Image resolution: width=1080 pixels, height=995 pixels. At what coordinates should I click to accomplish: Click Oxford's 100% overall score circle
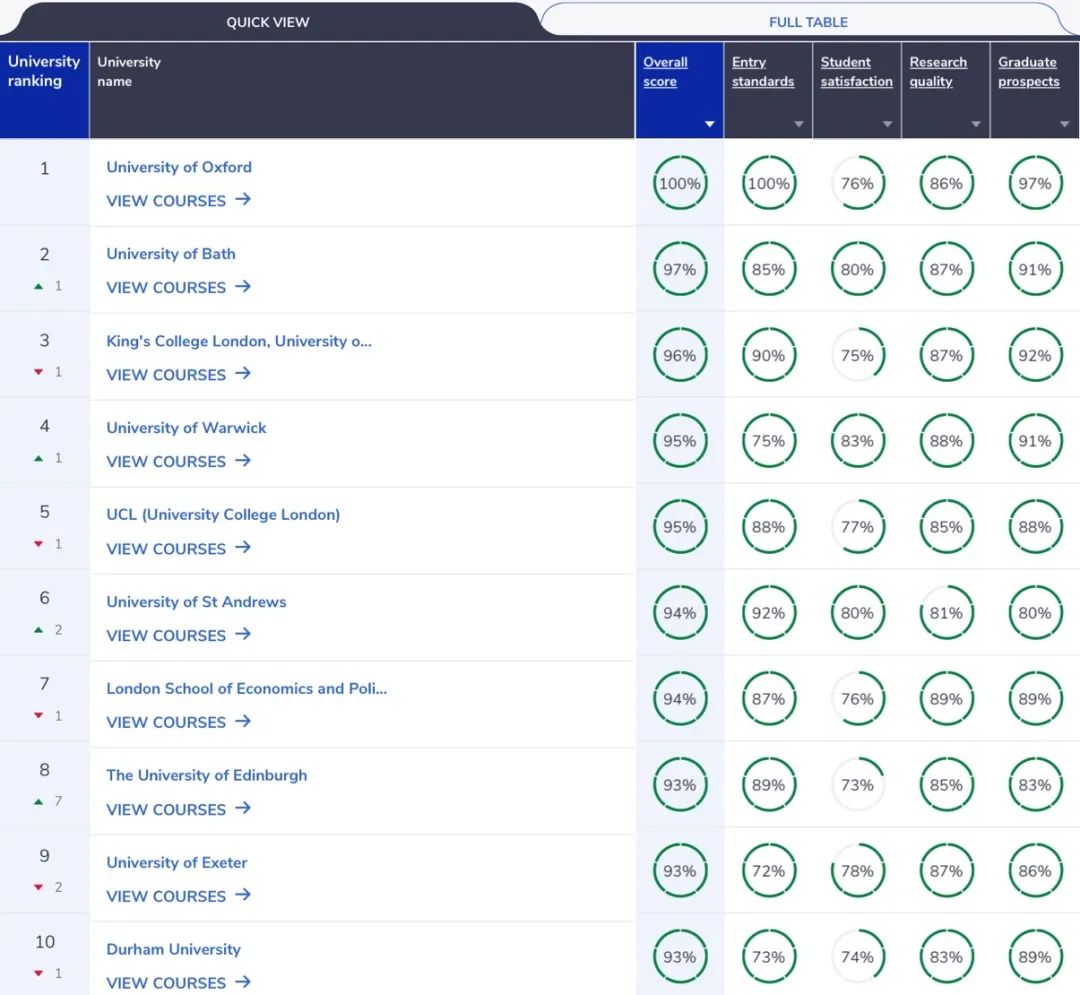click(x=680, y=183)
